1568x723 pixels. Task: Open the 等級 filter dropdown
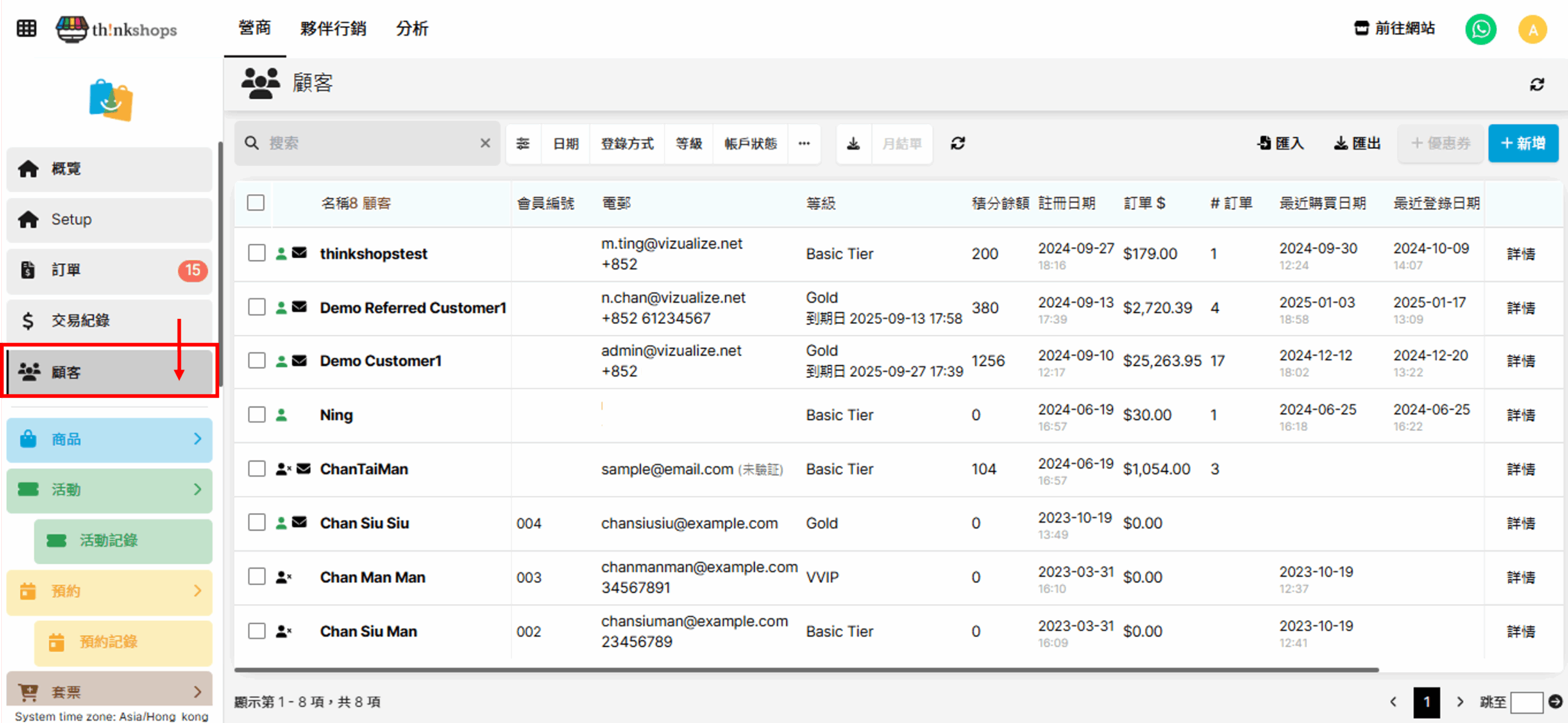(x=688, y=144)
